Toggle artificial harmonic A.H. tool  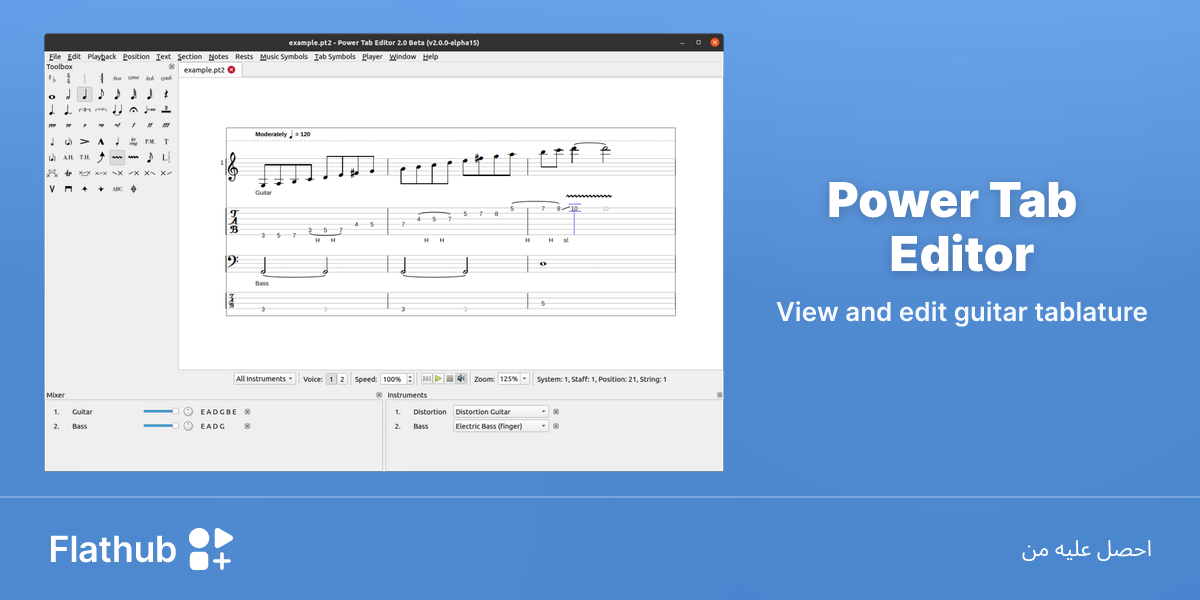[68, 158]
